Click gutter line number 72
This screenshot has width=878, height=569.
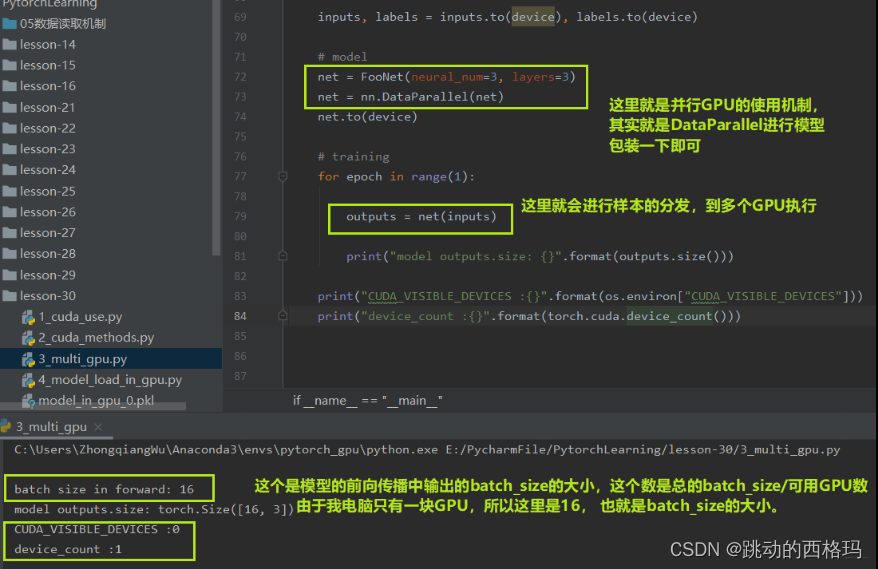[x=240, y=77]
